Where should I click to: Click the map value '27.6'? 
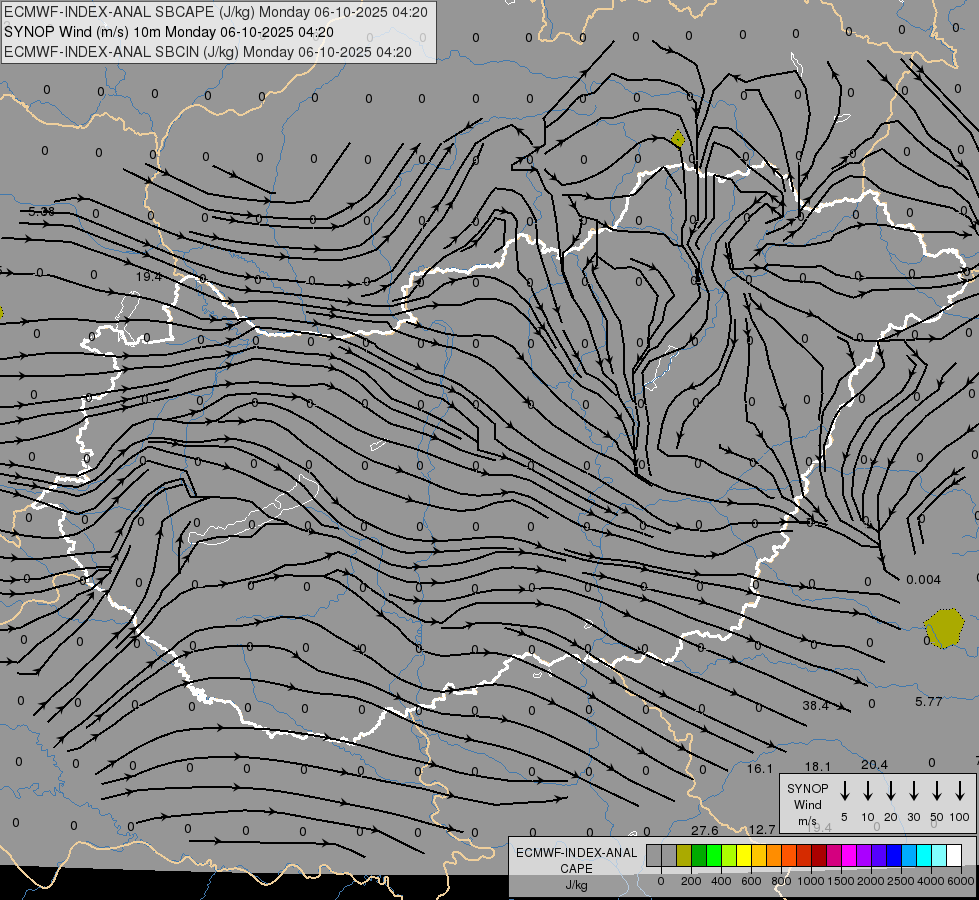[704, 830]
